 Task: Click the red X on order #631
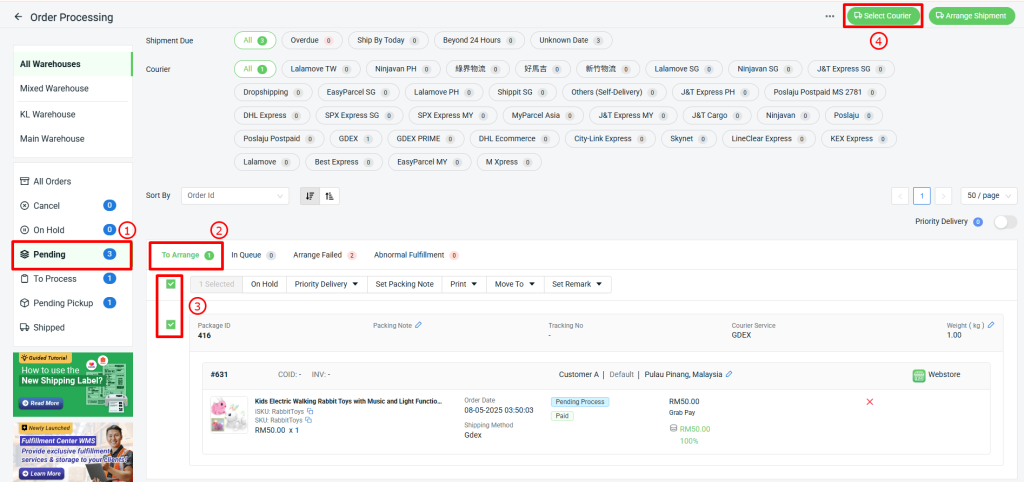coord(869,402)
